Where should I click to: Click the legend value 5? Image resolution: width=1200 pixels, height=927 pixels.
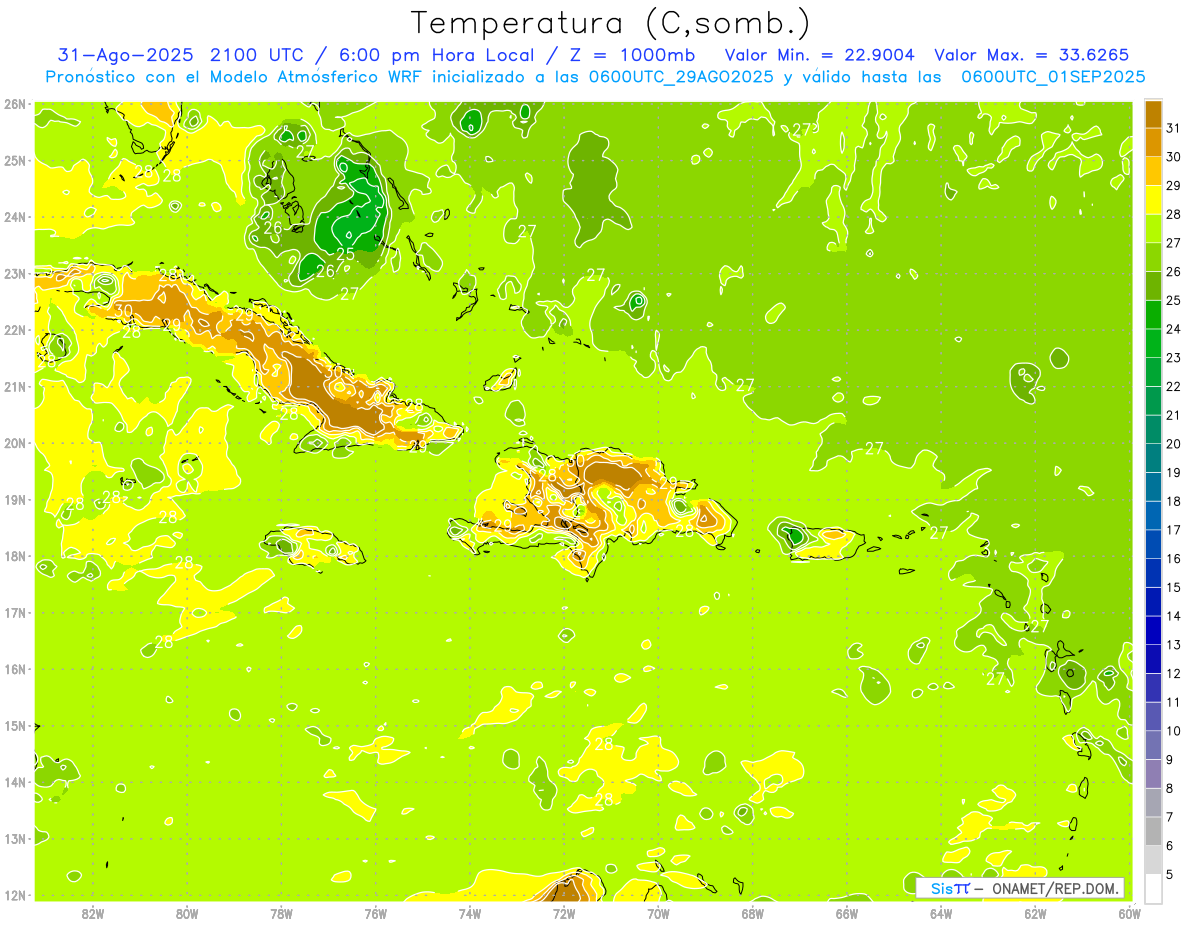1171,874
